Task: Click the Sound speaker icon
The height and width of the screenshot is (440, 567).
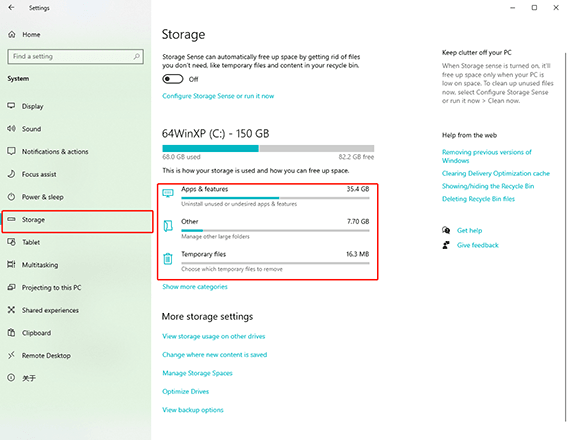Action: pyautogui.click(x=12, y=129)
